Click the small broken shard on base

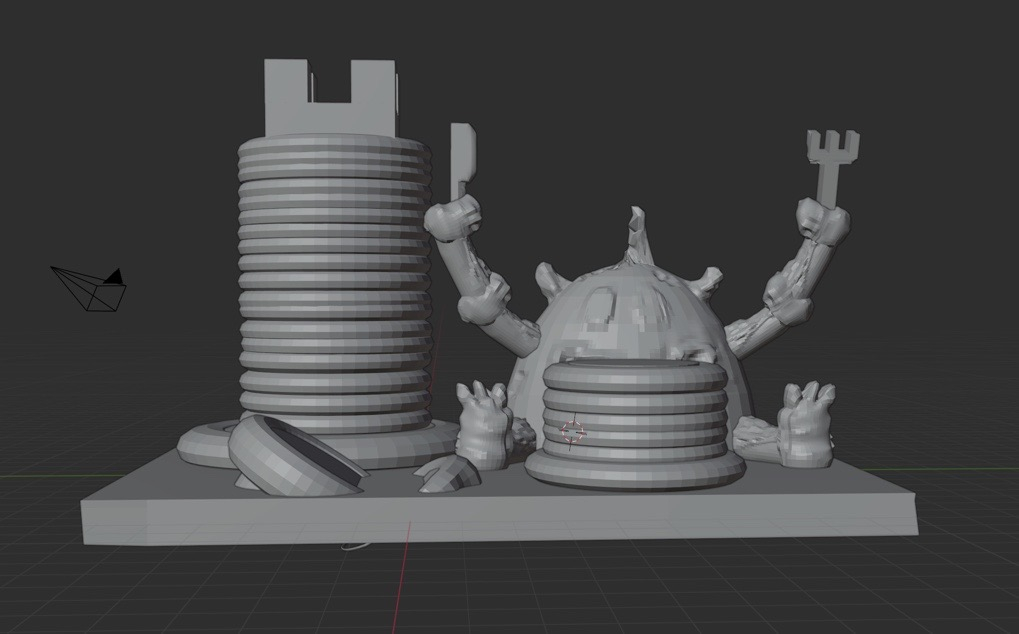(447, 473)
